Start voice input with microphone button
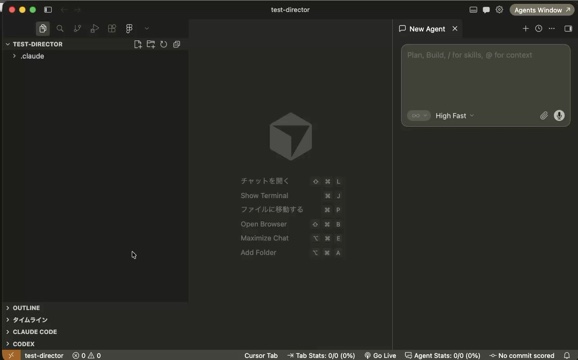Screen dimensions: 578x360 pos(559,116)
